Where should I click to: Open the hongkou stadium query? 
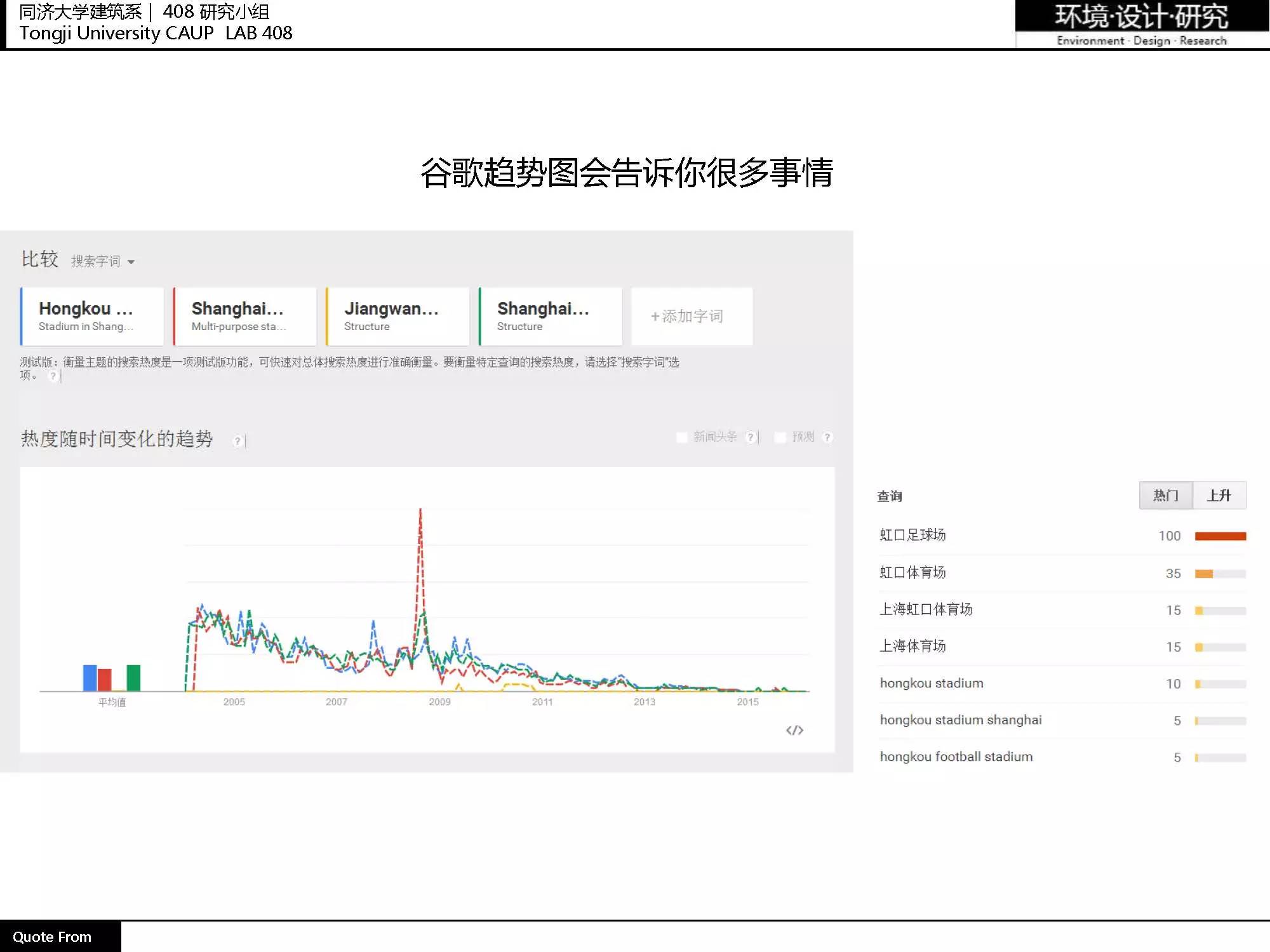(932, 683)
